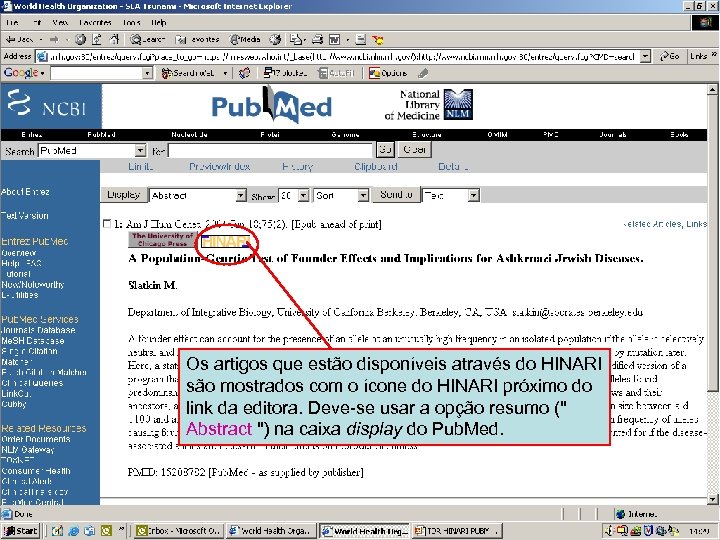Go back with the browser Back arrow

click(x=18, y=39)
